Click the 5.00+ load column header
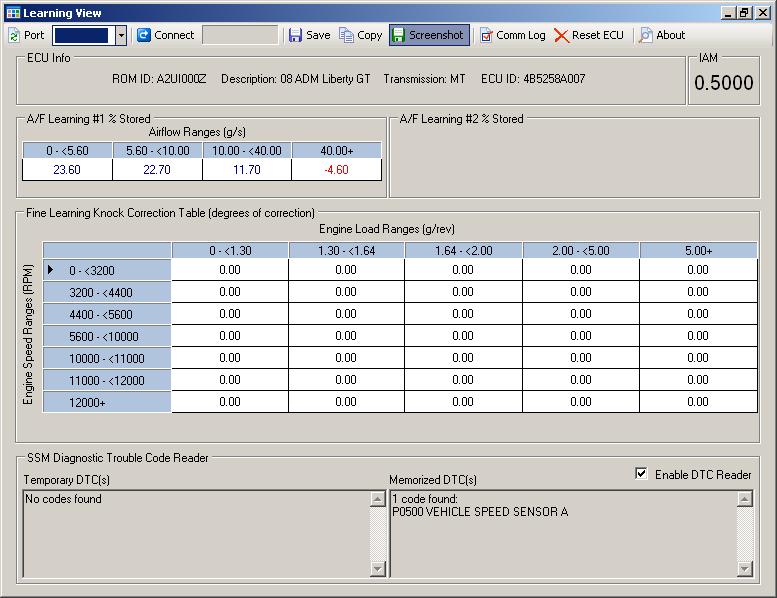This screenshot has height=598, width=777. (x=698, y=251)
